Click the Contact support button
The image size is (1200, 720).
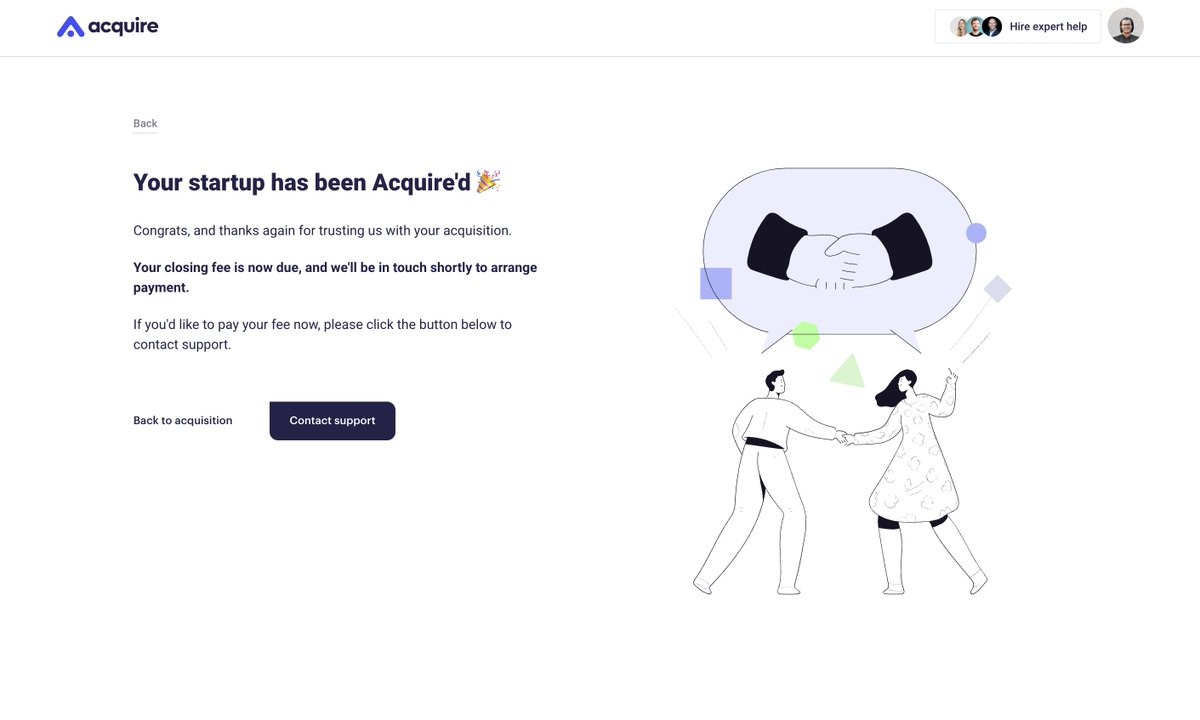[332, 421]
